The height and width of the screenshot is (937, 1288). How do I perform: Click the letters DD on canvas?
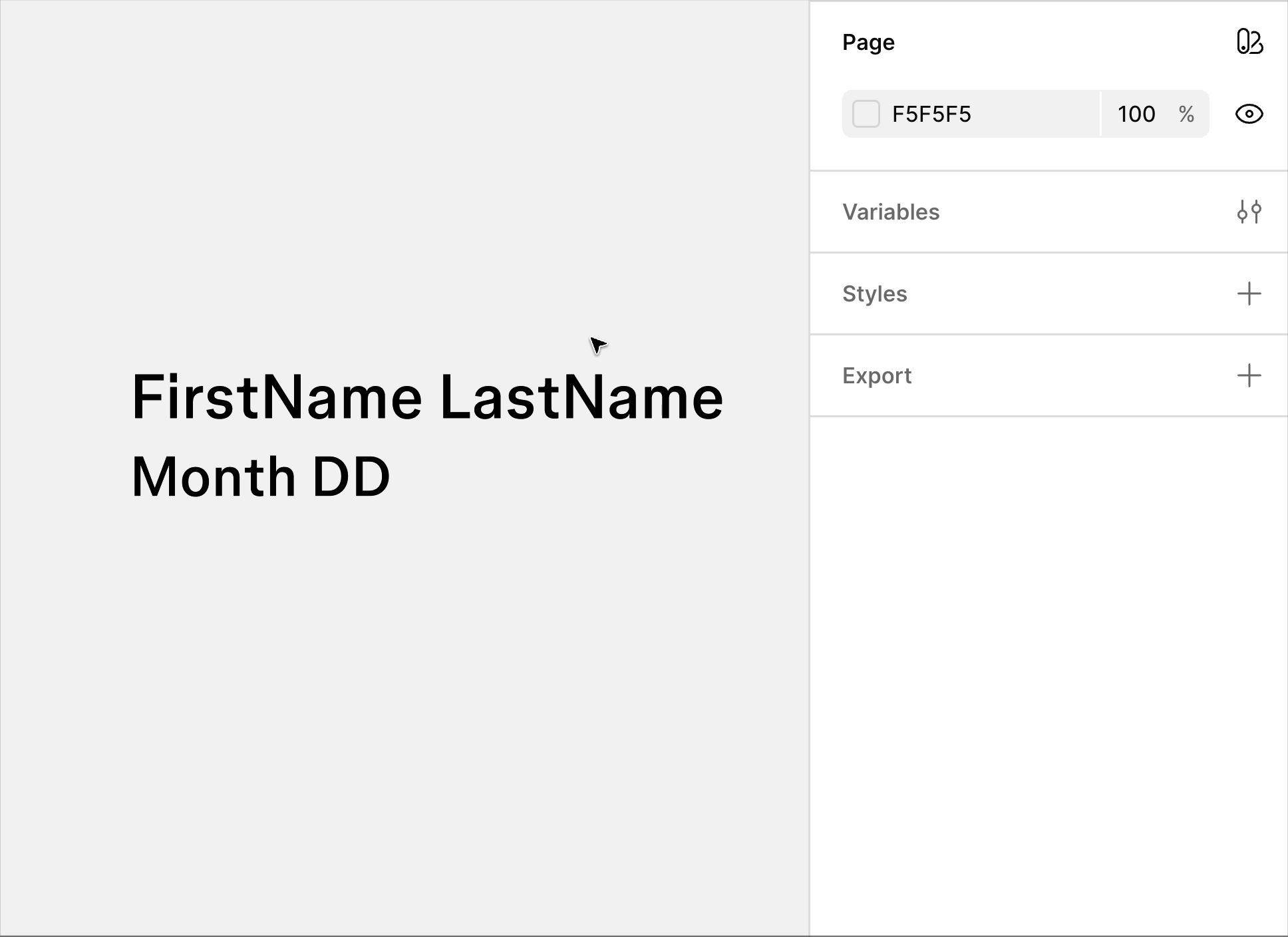(x=351, y=476)
